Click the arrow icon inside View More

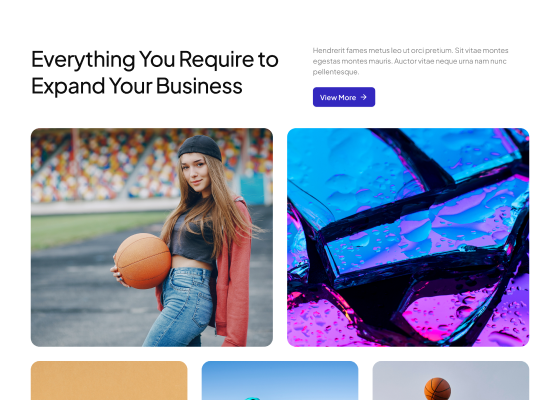point(364,97)
